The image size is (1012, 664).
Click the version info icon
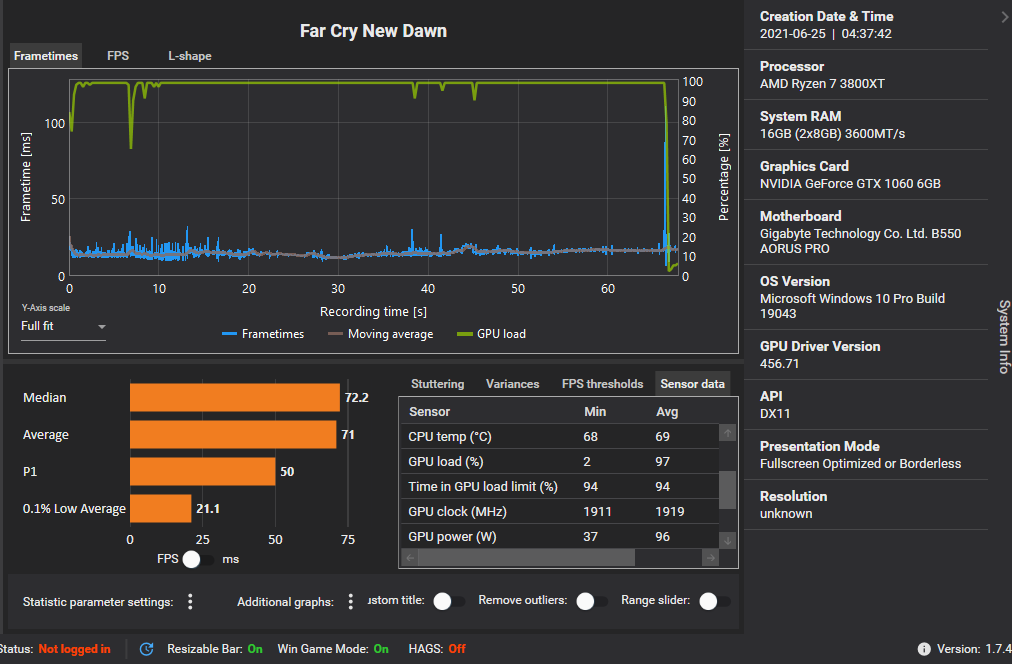924,649
